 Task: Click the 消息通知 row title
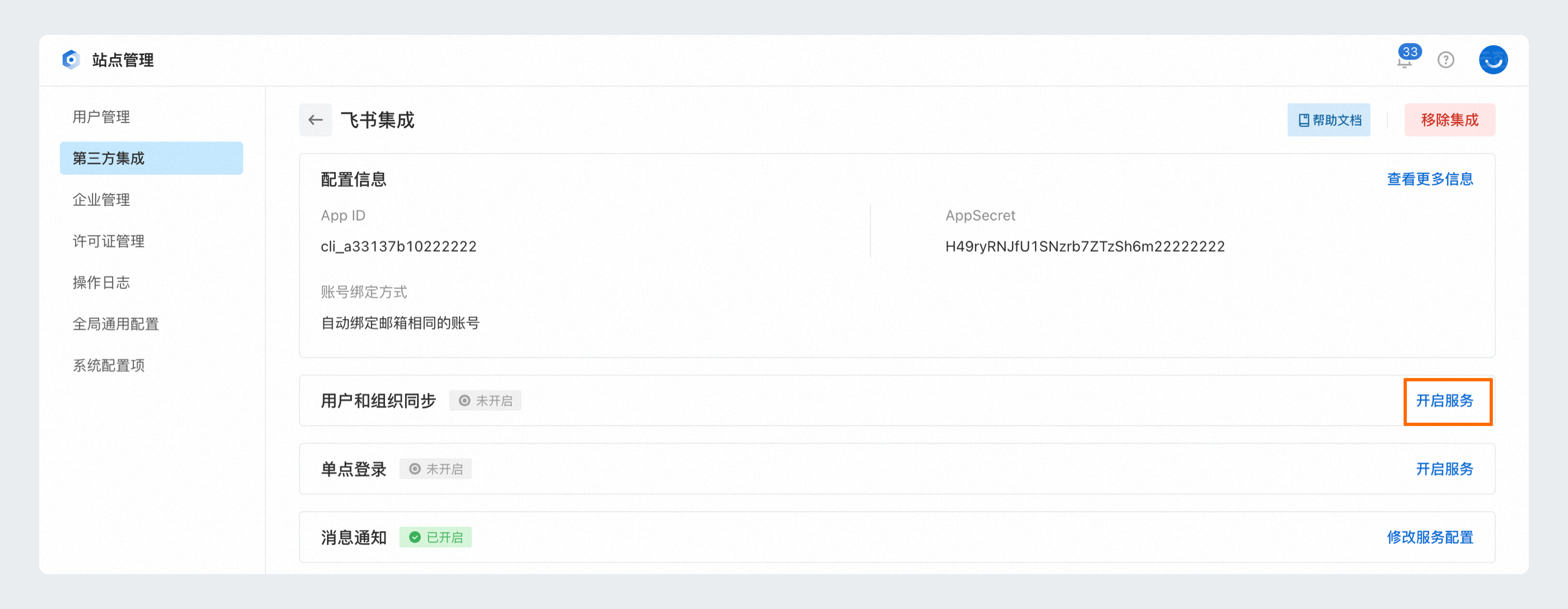tap(354, 537)
